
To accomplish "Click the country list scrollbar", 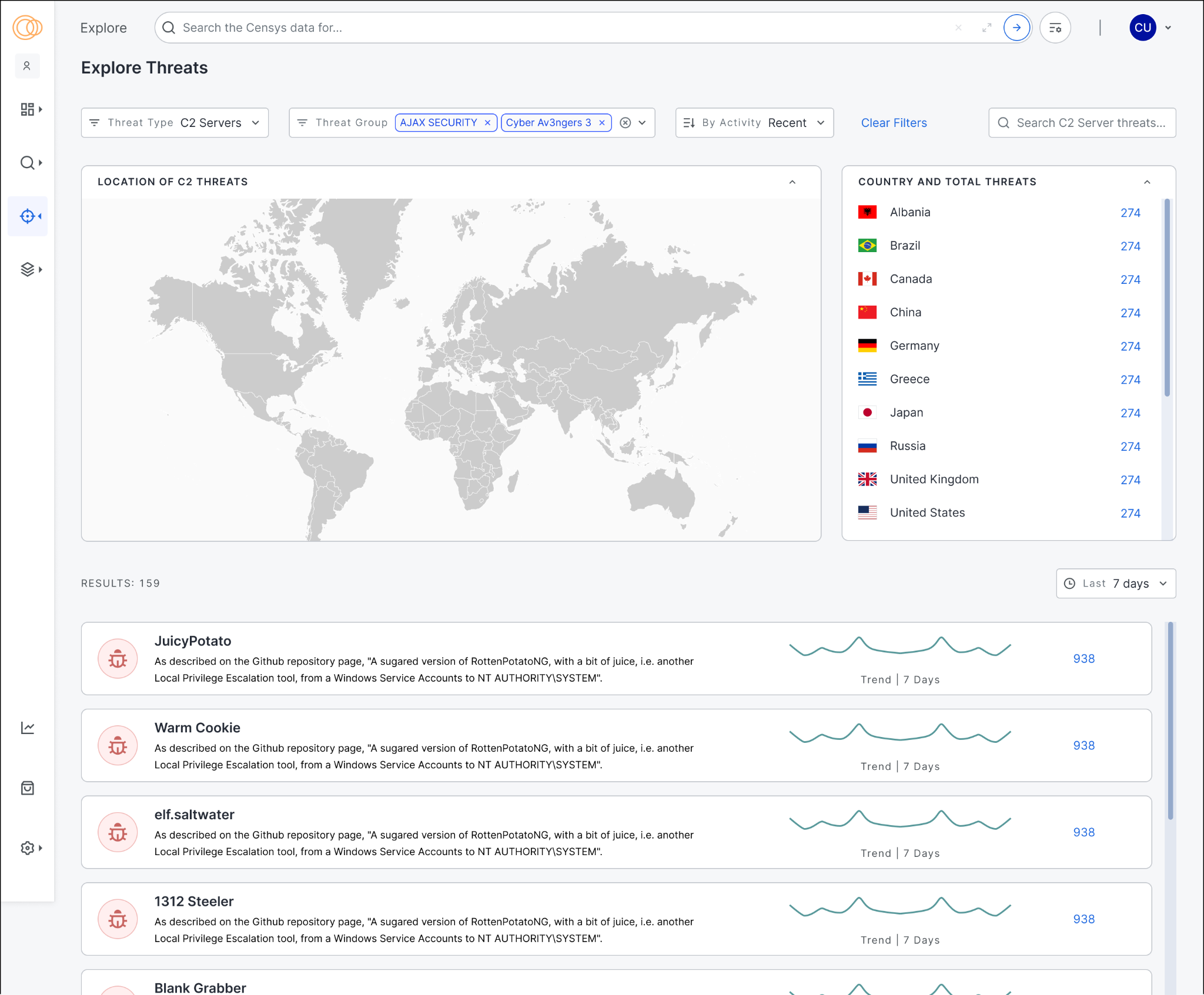I will [1167, 297].
